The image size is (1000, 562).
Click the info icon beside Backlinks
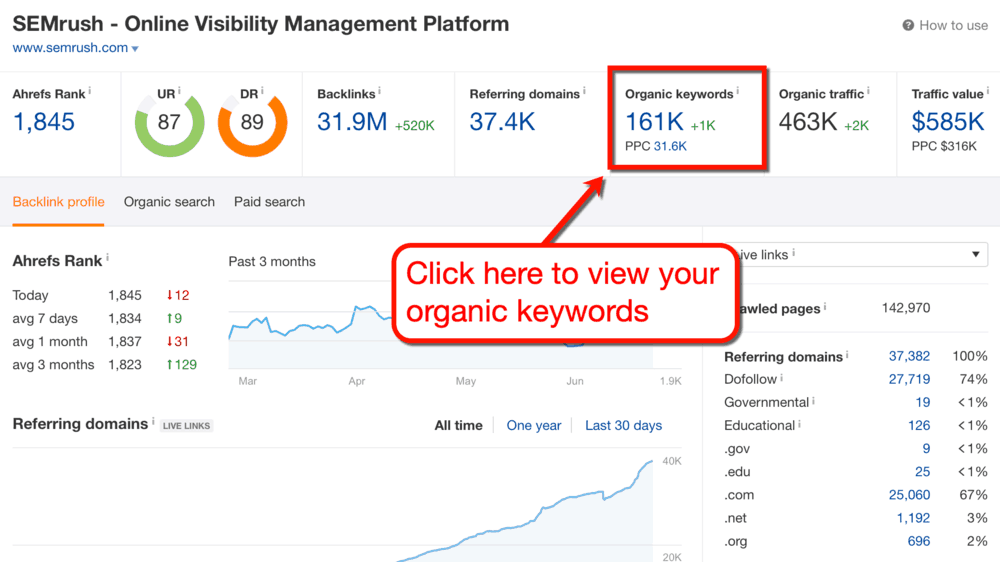[379, 91]
